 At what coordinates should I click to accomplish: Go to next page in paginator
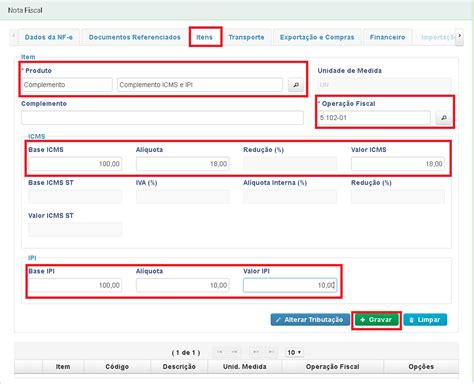pyautogui.click(x=256, y=352)
